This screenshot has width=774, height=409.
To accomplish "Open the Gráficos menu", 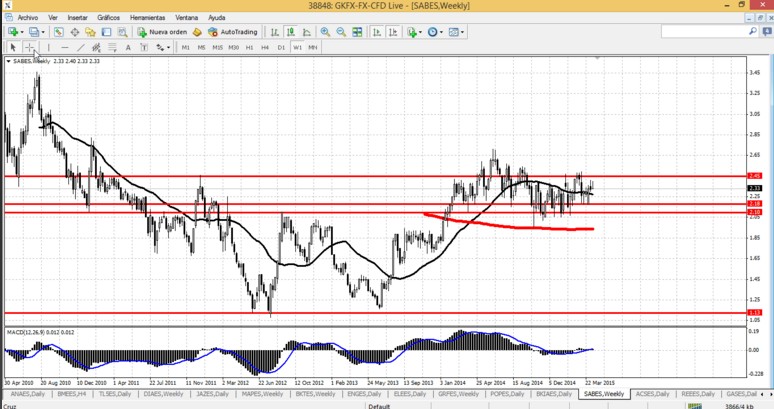I will coord(108,17).
